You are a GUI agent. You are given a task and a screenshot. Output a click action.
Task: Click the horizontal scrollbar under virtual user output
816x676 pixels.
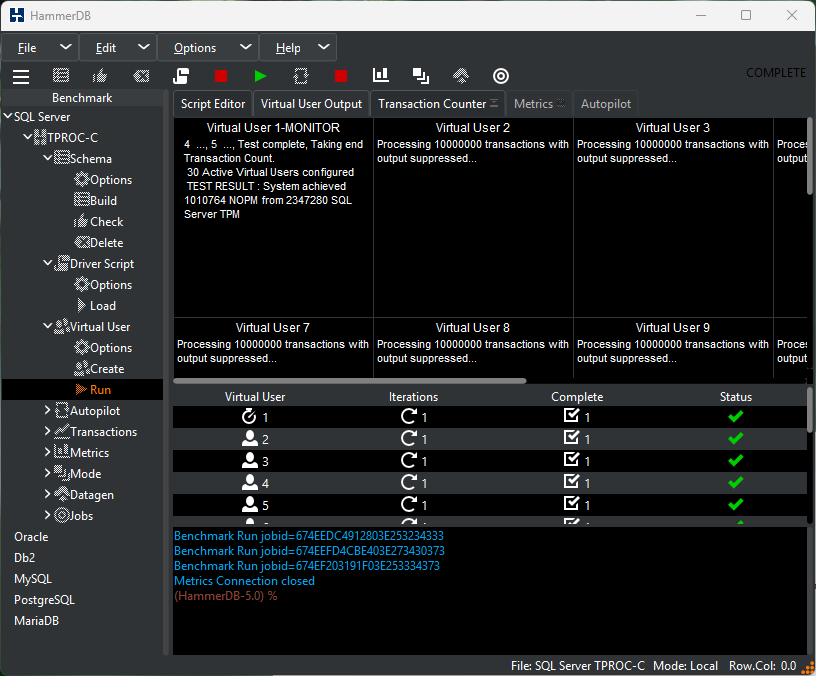click(349, 381)
